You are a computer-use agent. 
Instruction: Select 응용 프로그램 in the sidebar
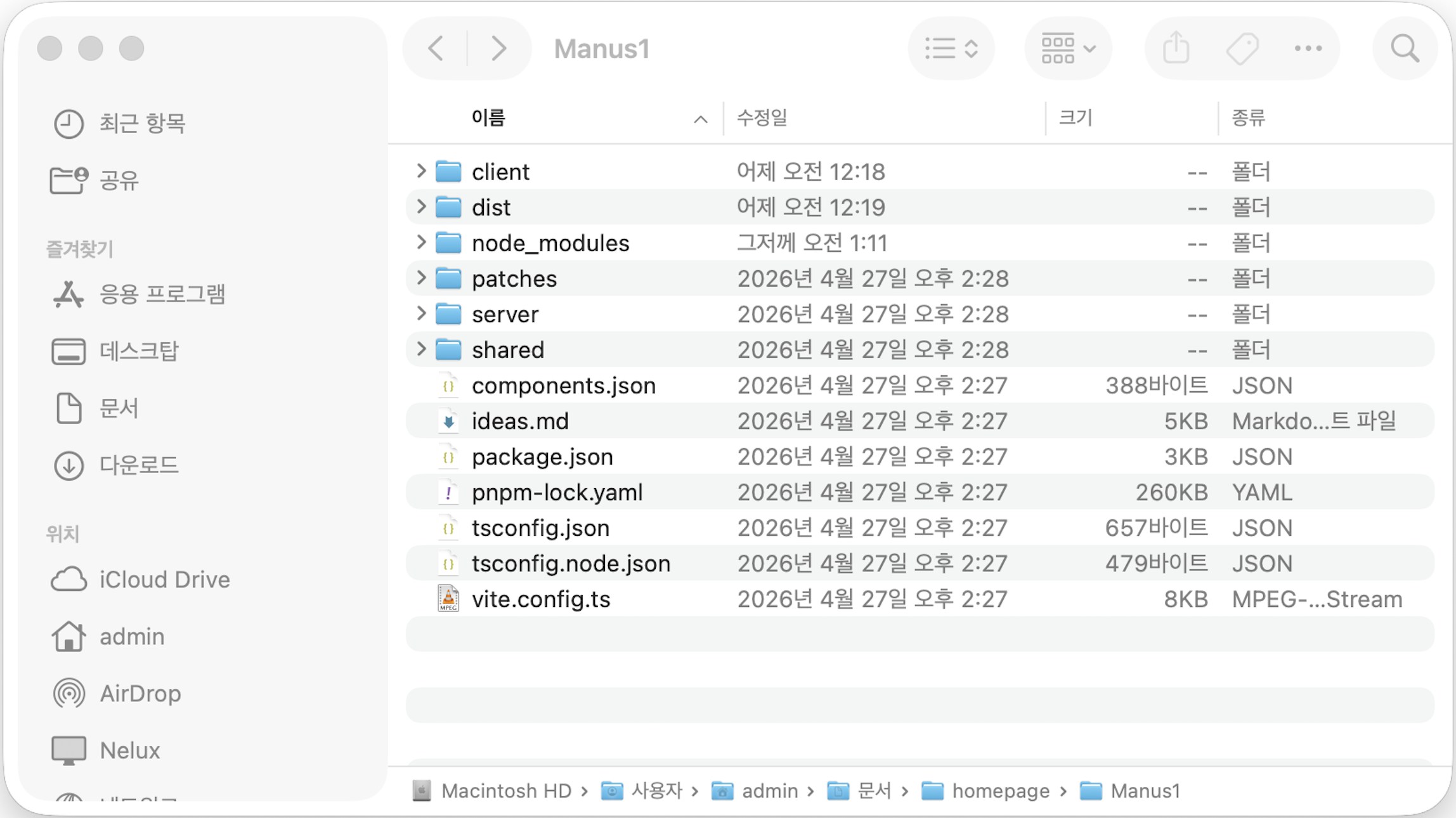click(x=162, y=294)
